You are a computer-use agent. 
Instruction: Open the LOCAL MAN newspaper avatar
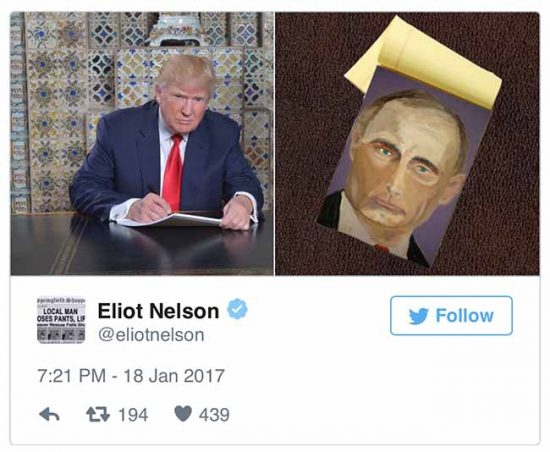pos(61,321)
